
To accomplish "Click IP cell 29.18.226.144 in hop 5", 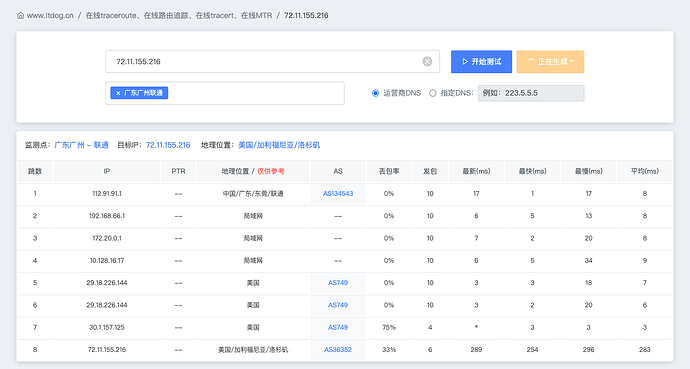I will (107, 283).
